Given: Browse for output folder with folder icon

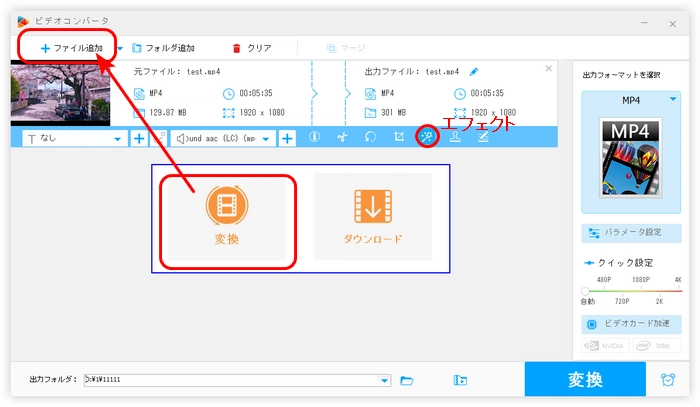Looking at the screenshot, I should [407, 380].
